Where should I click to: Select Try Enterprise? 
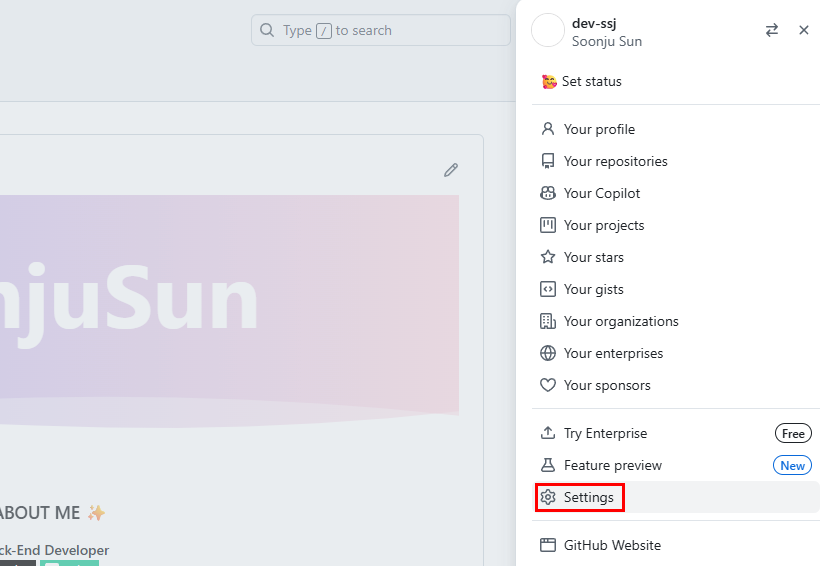click(x=676, y=433)
